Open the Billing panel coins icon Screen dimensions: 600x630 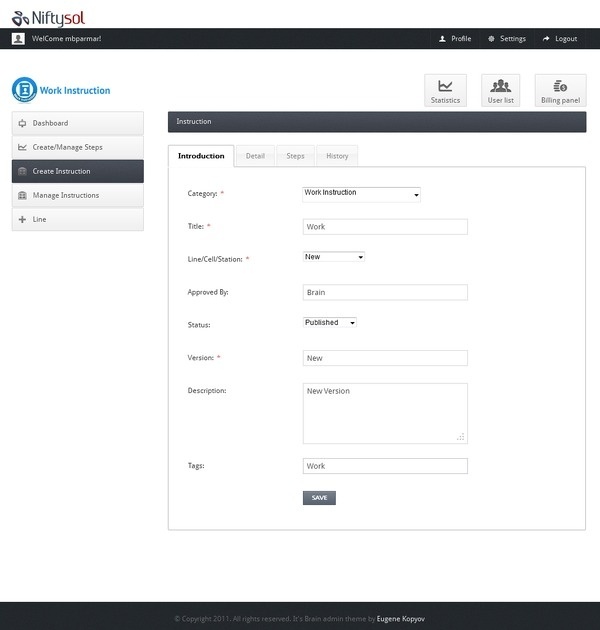(x=560, y=86)
